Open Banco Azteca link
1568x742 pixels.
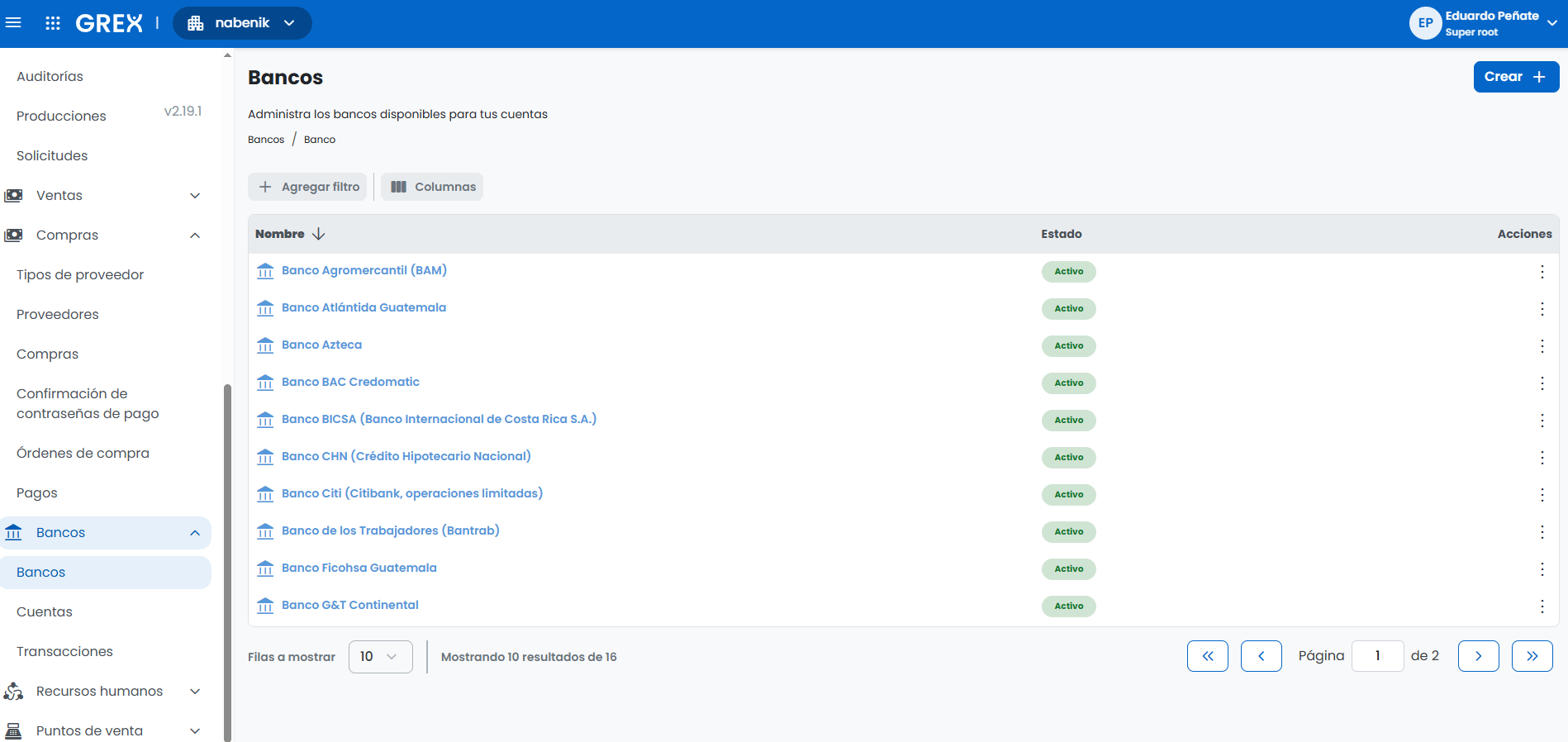[321, 345]
